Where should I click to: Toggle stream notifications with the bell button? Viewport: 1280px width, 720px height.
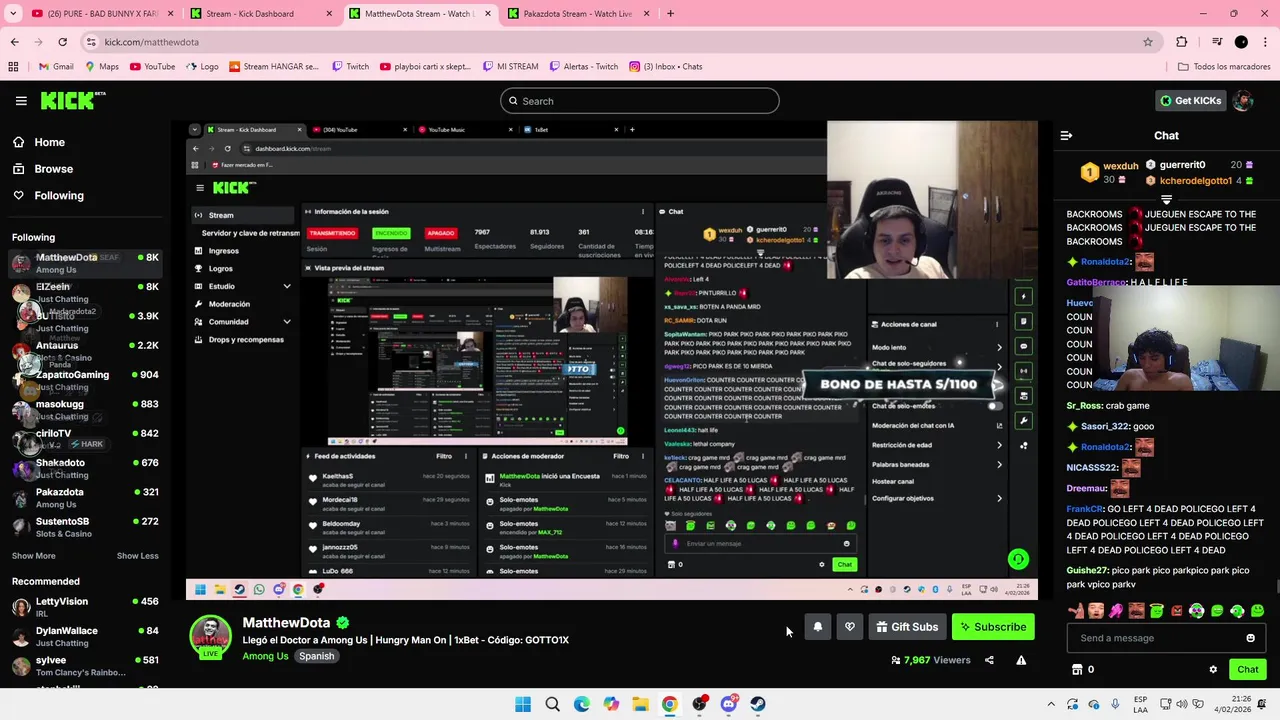pos(817,627)
